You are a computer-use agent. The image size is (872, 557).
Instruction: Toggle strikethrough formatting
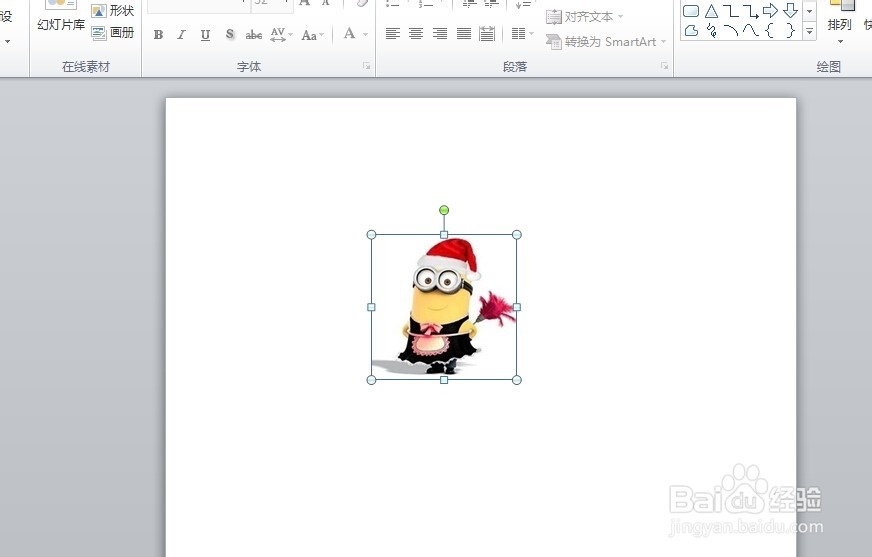[254, 34]
